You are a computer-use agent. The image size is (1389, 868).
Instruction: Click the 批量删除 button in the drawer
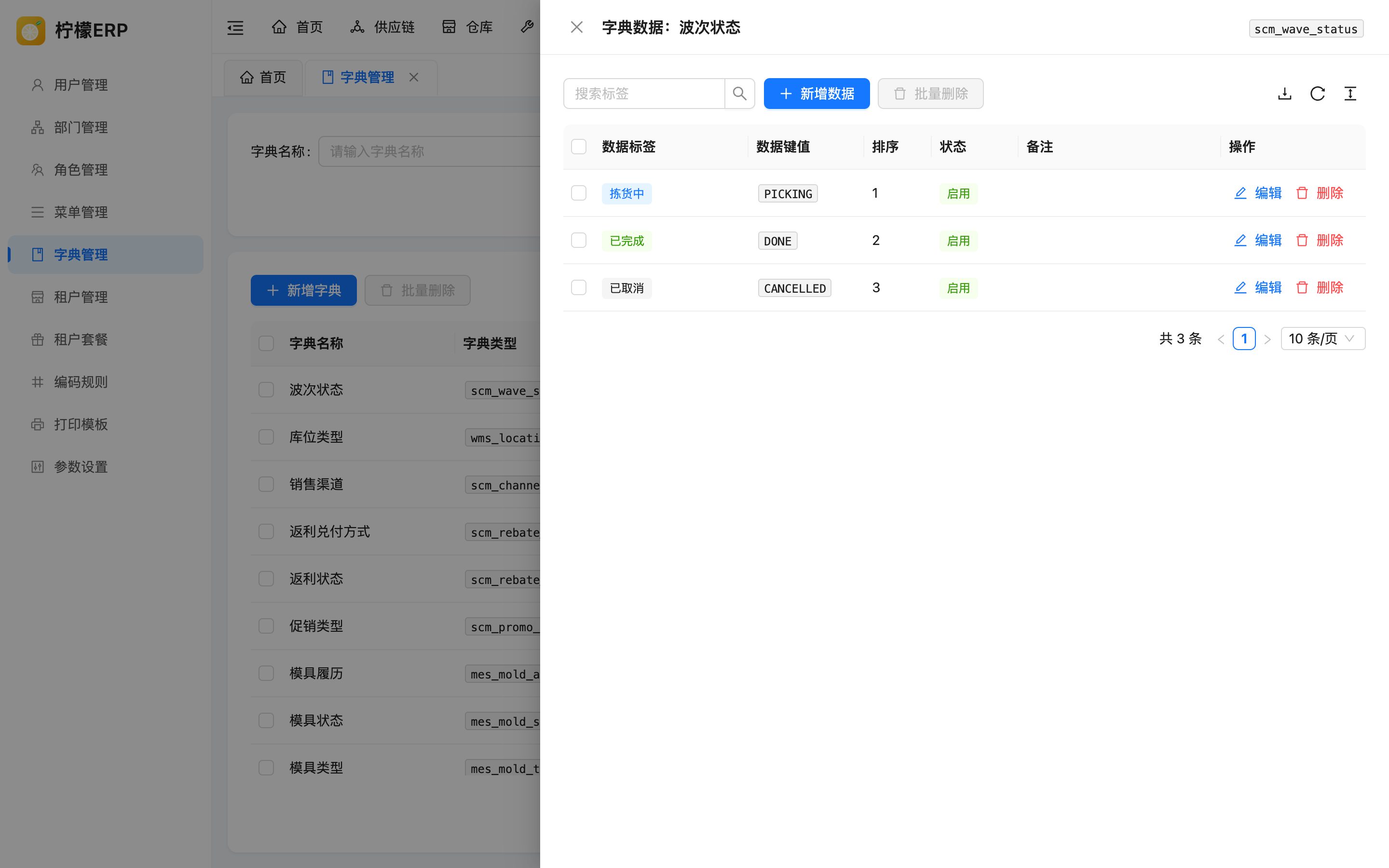tap(930, 94)
